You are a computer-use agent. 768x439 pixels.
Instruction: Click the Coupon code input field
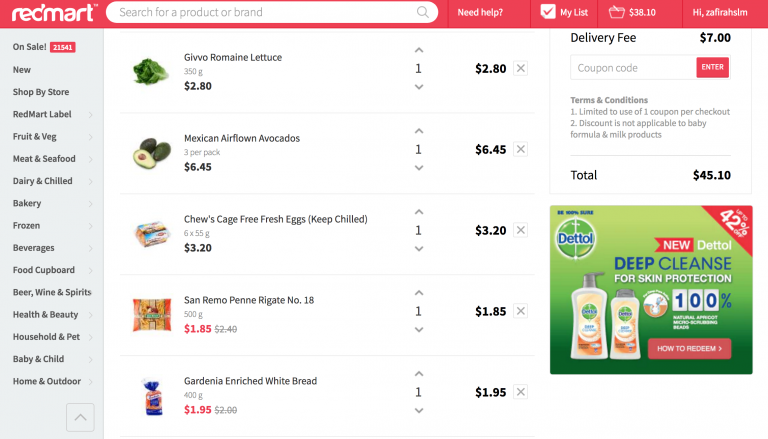click(633, 68)
